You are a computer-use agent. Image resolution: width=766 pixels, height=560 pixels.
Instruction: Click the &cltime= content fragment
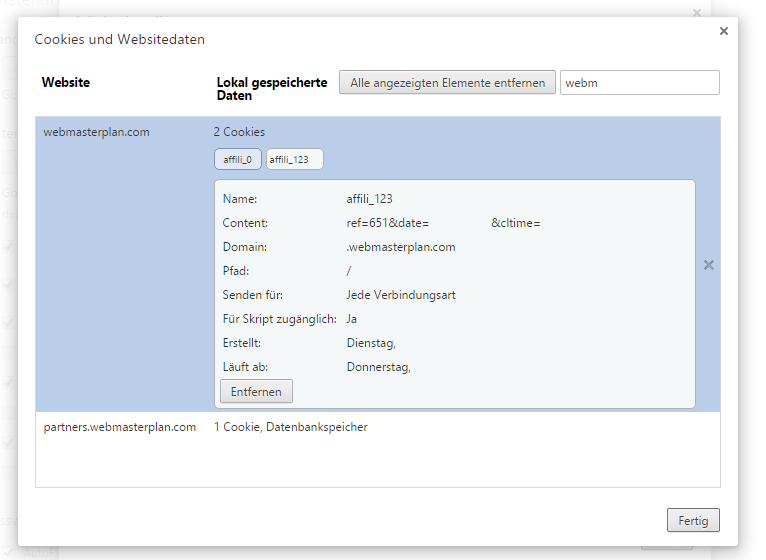click(x=515, y=223)
